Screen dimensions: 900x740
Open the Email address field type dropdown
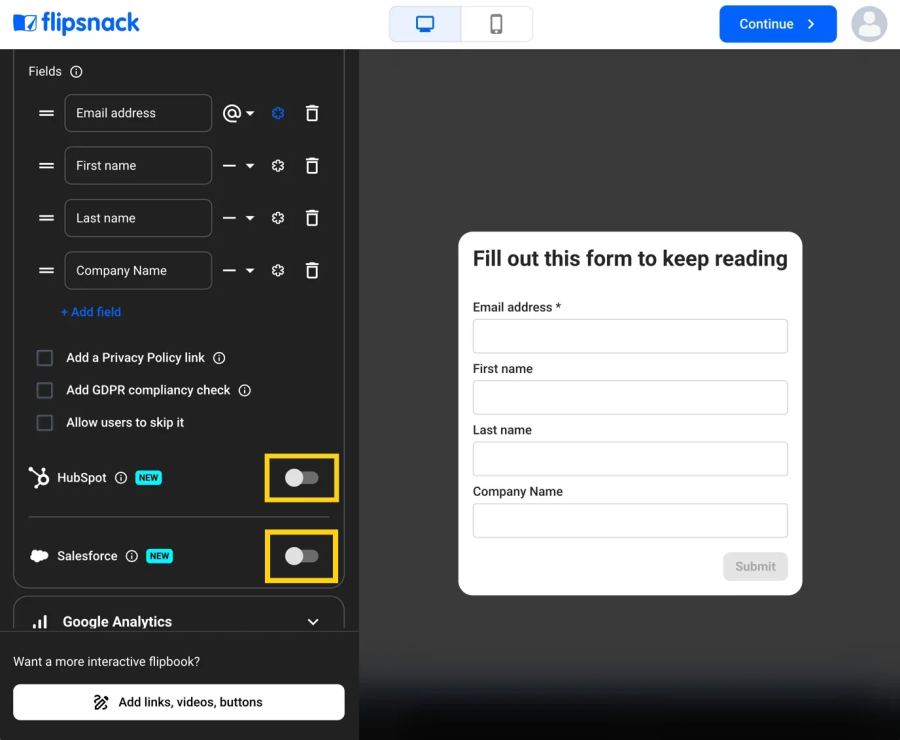tap(240, 113)
